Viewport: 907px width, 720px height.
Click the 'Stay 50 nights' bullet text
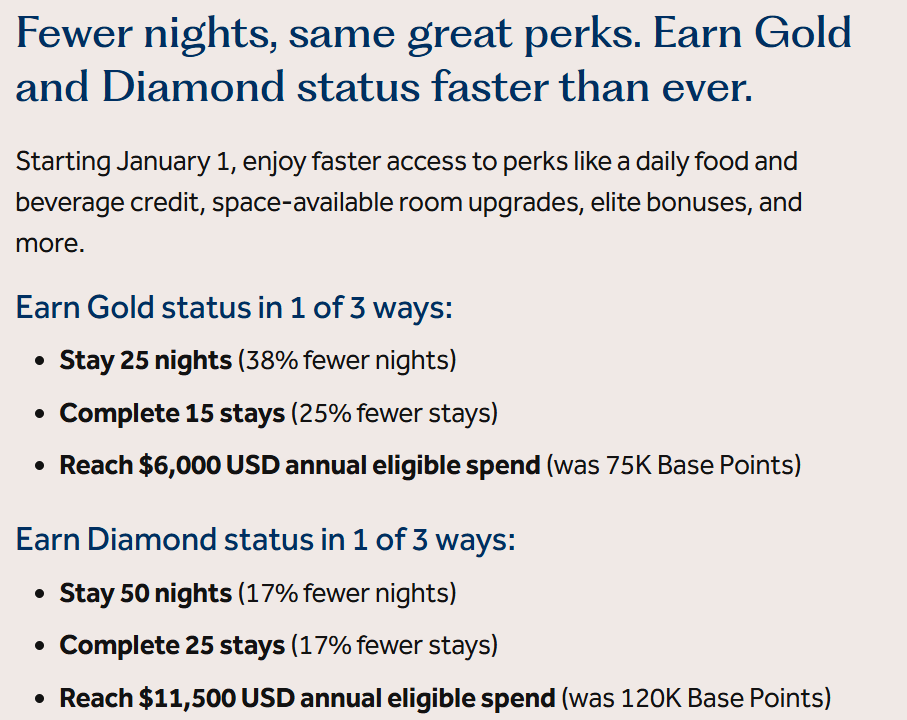(x=145, y=593)
